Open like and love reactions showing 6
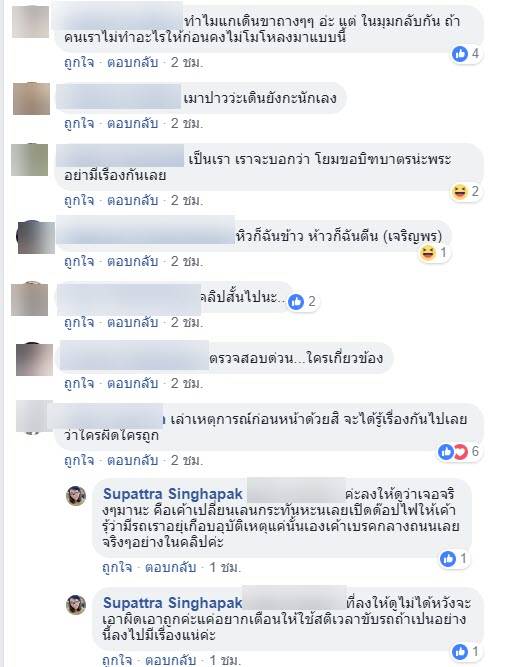The width and height of the screenshot is (519, 667). (459, 451)
